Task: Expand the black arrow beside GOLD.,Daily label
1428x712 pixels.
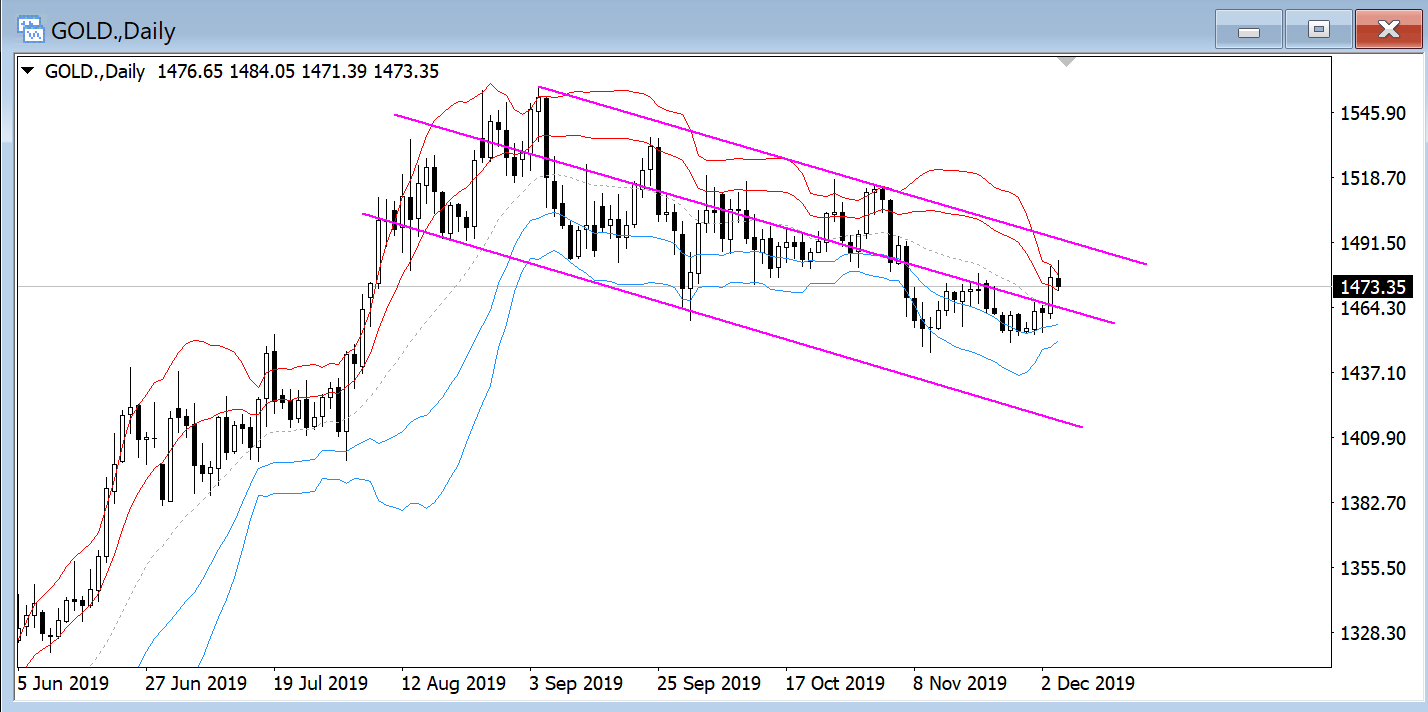Action: click(x=27, y=71)
